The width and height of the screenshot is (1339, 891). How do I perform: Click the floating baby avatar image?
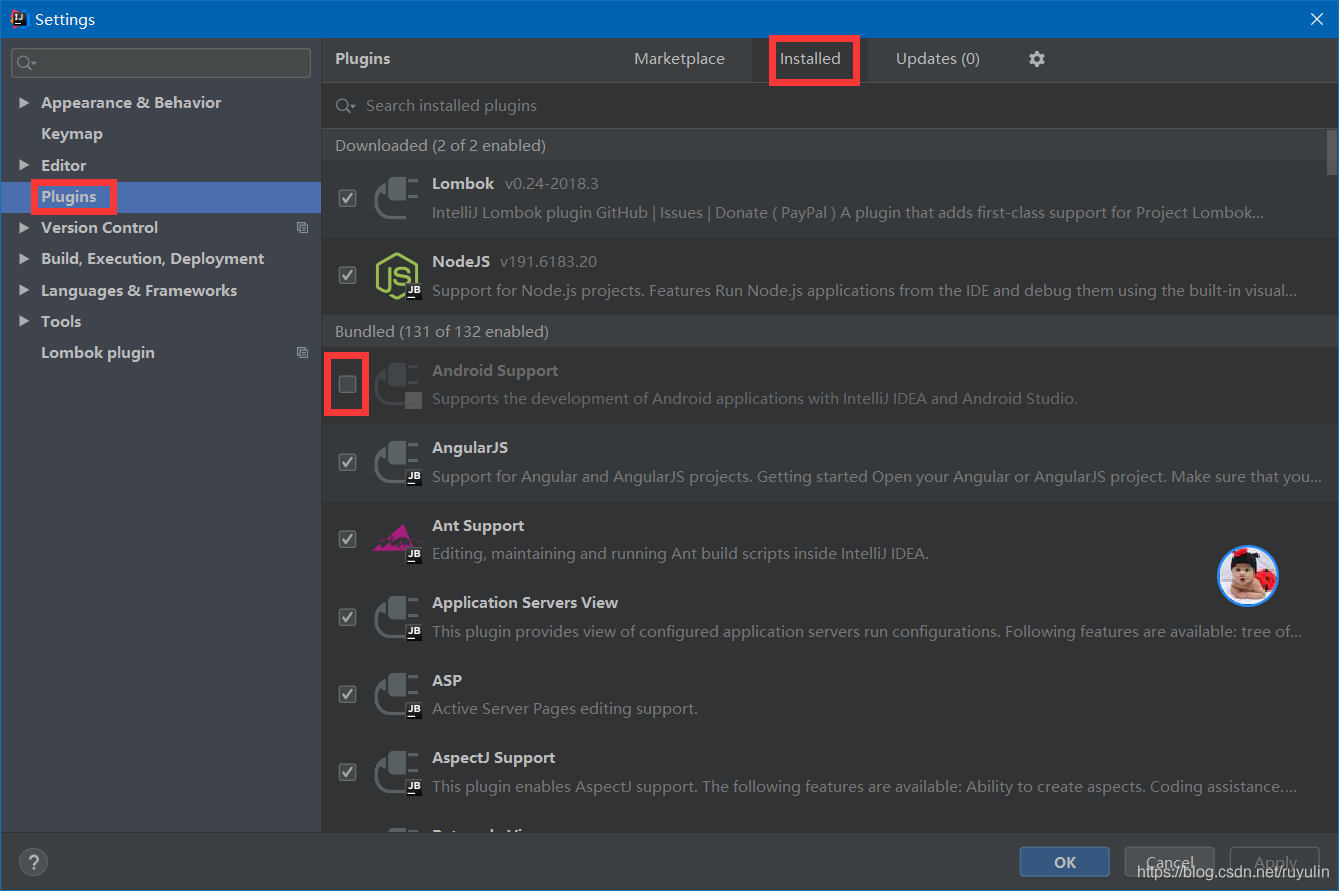(x=1248, y=576)
